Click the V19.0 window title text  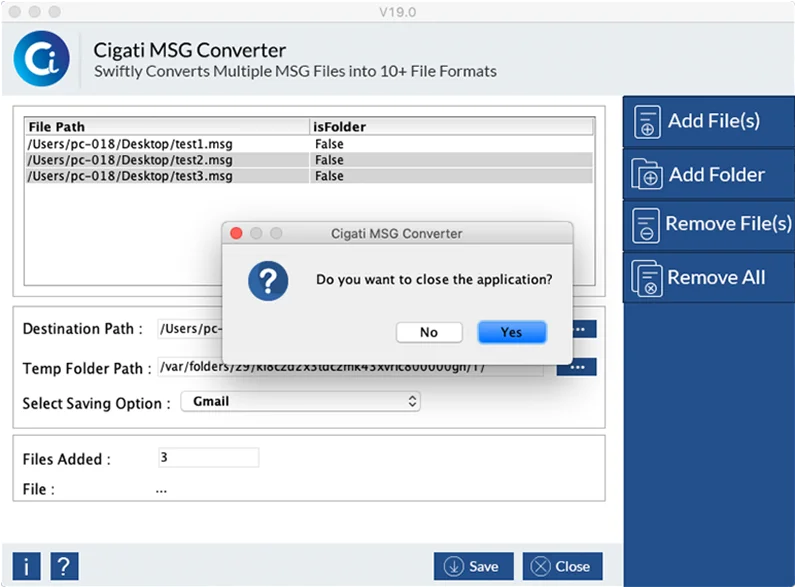coord(397,12)
